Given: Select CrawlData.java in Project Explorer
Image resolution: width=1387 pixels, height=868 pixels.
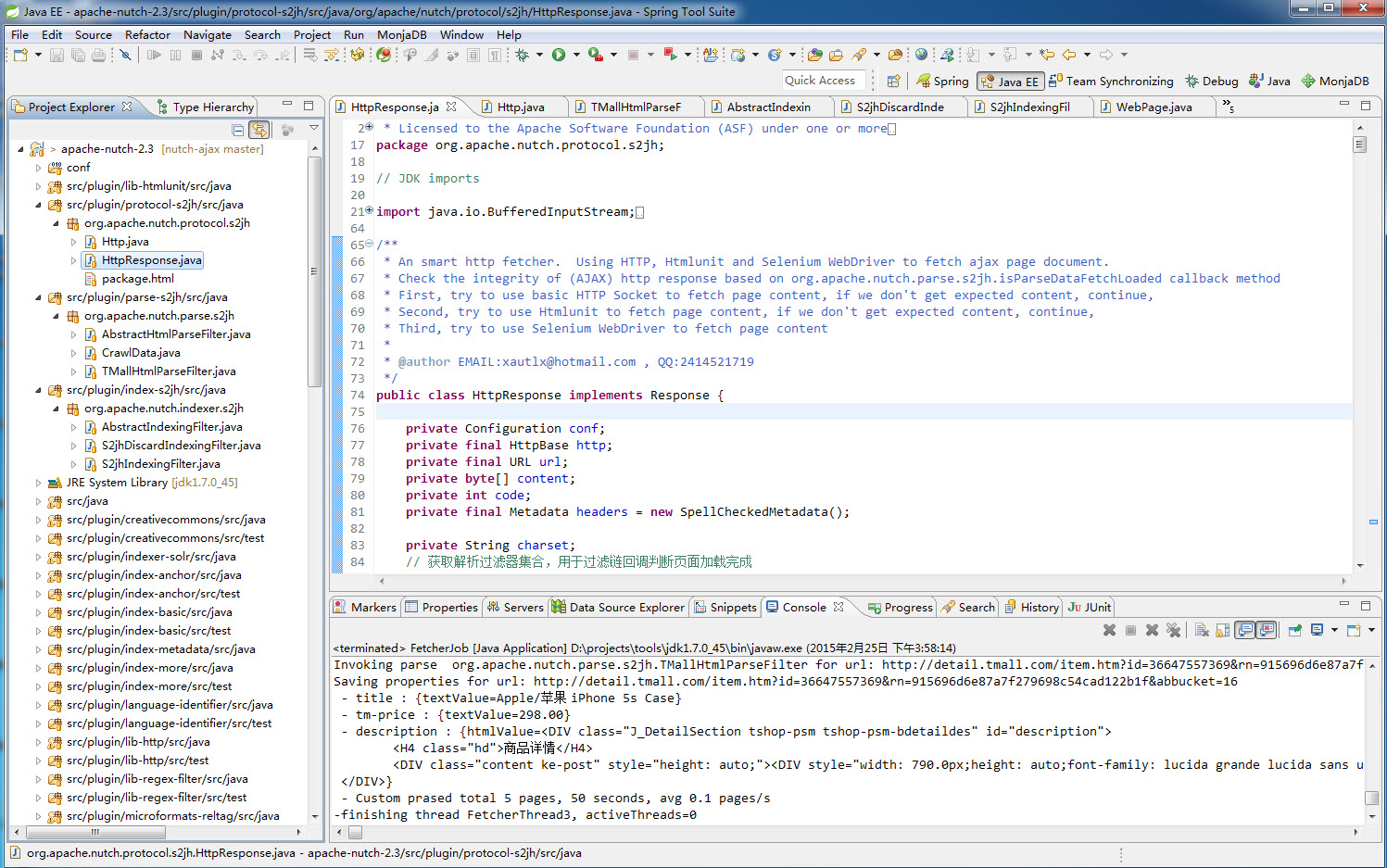Looking at the screenshot, I should (141, 353).
